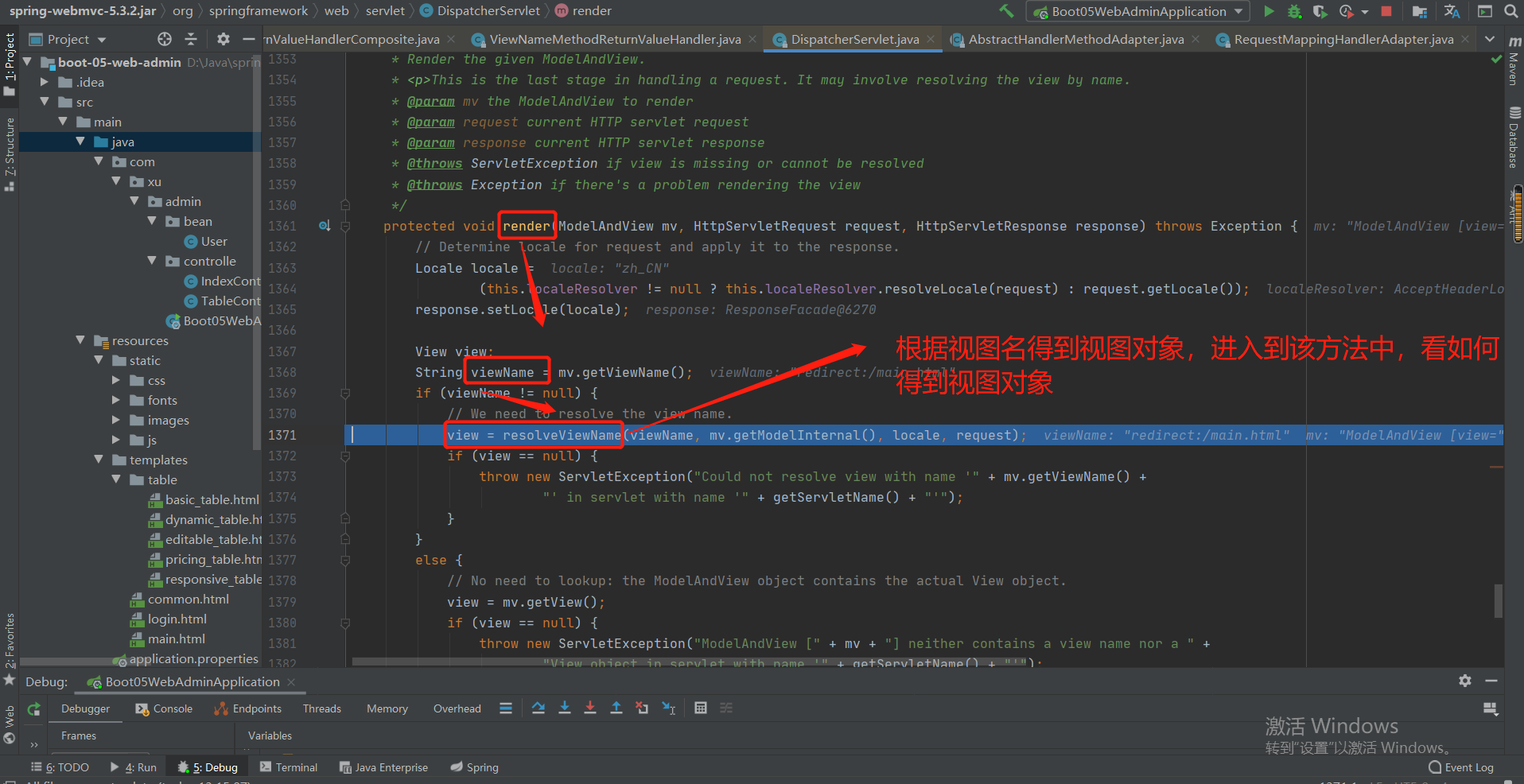Hide the Project tool window
Viewport: 1524px width, 784px height.
249,39
